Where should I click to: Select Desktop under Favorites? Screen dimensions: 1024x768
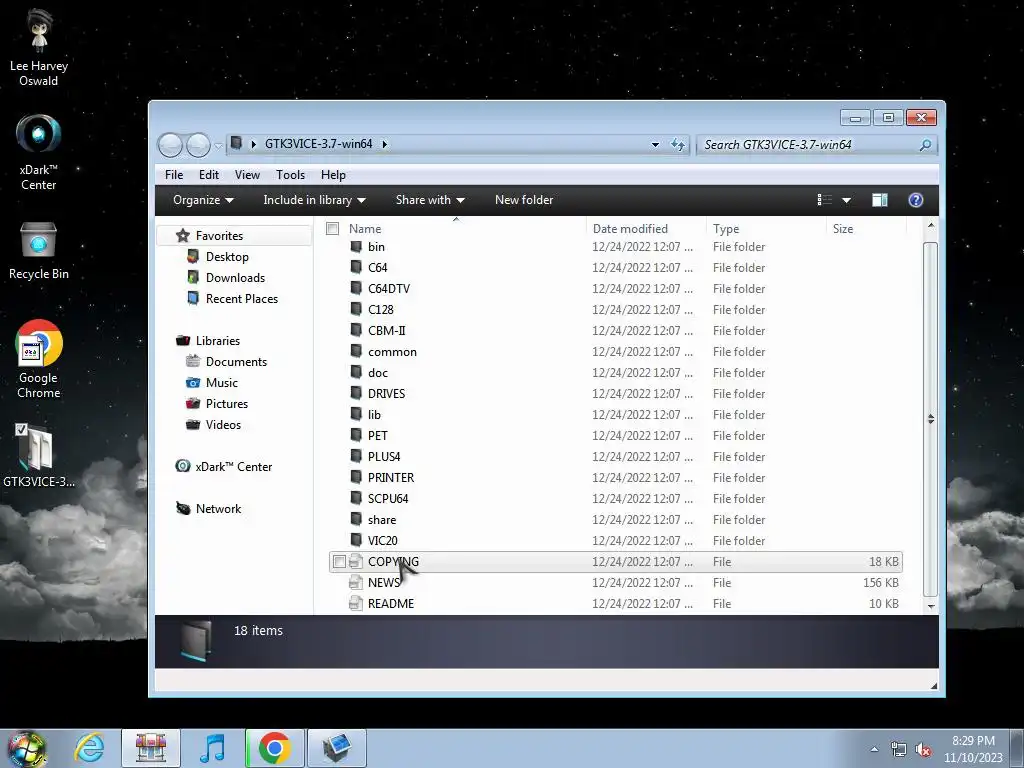227,257
